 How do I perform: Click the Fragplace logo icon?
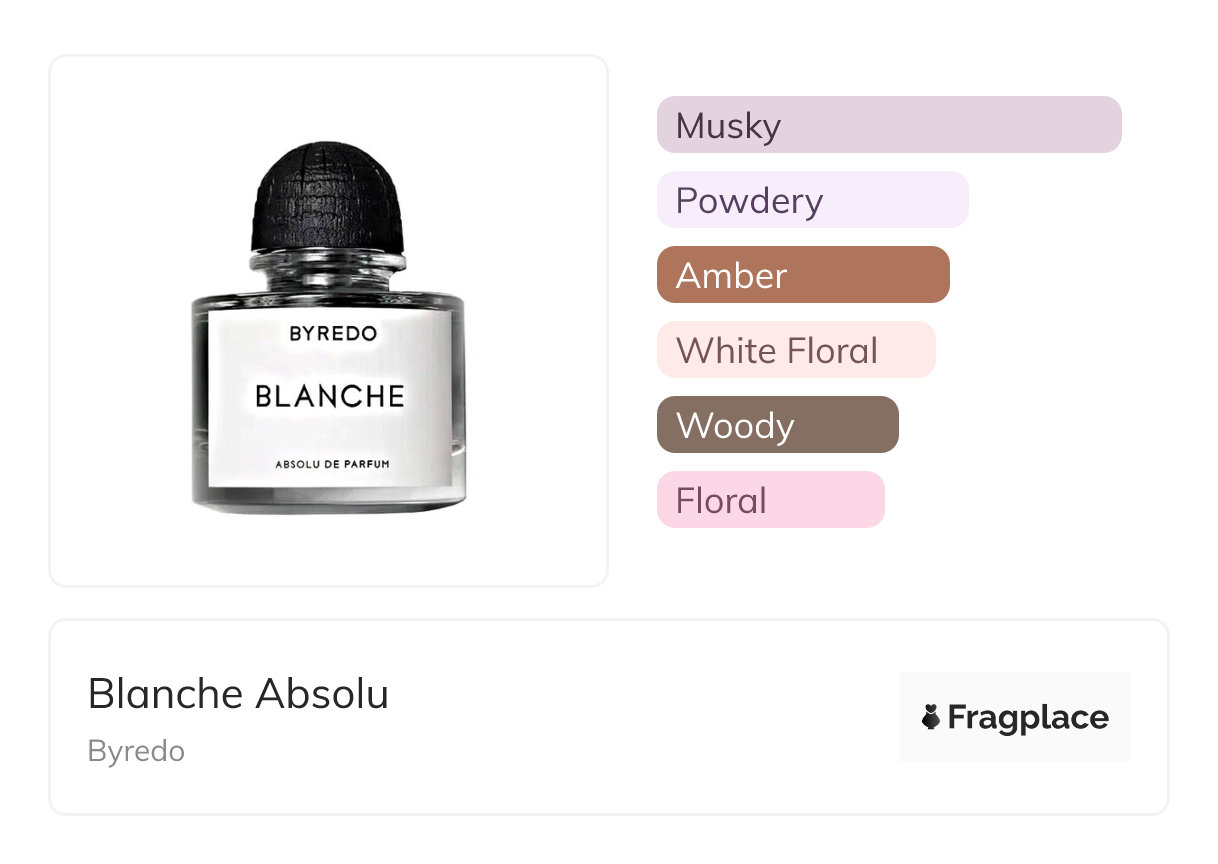[x=931, y=717]
